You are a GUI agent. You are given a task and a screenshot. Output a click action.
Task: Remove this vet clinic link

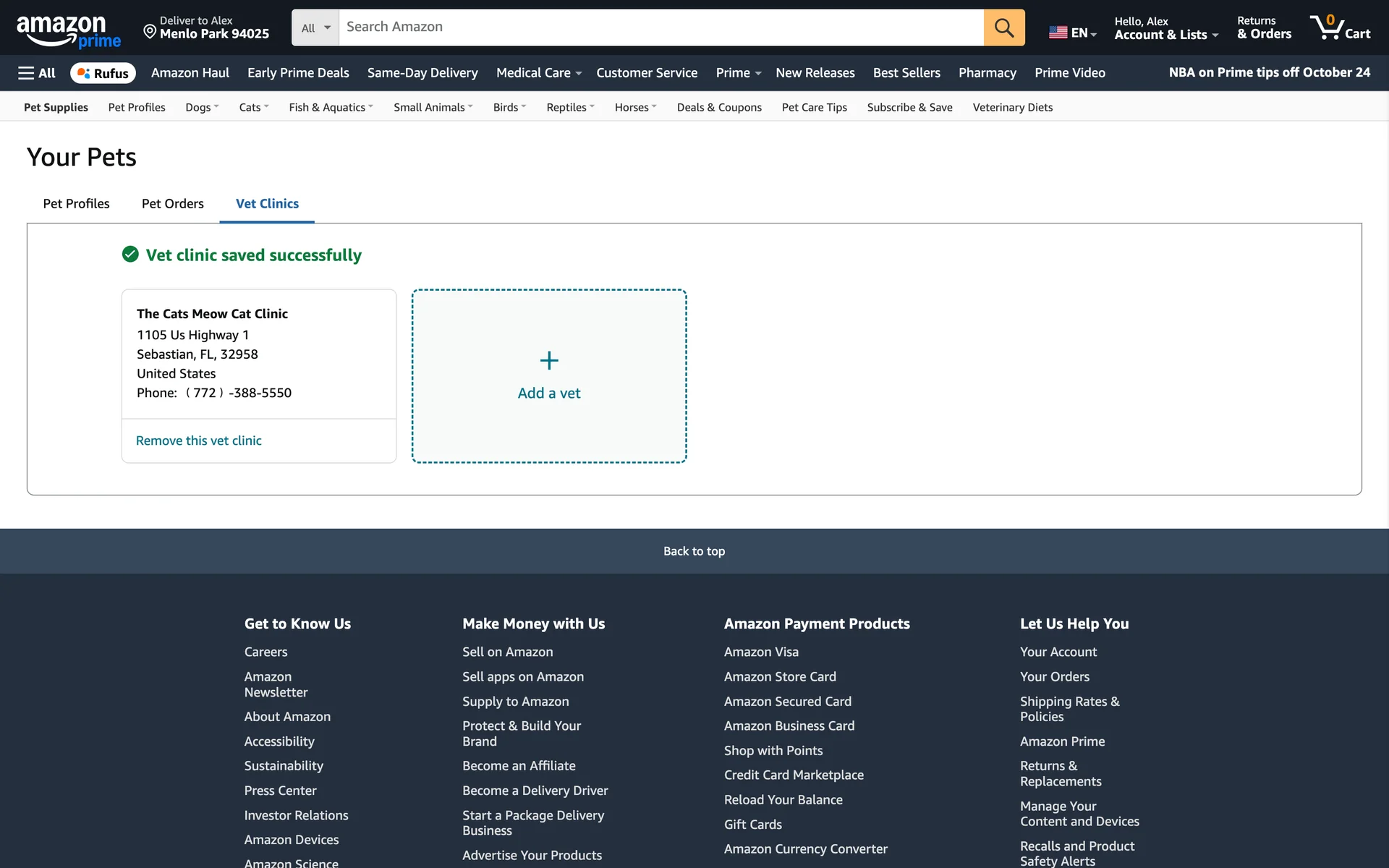198,441
